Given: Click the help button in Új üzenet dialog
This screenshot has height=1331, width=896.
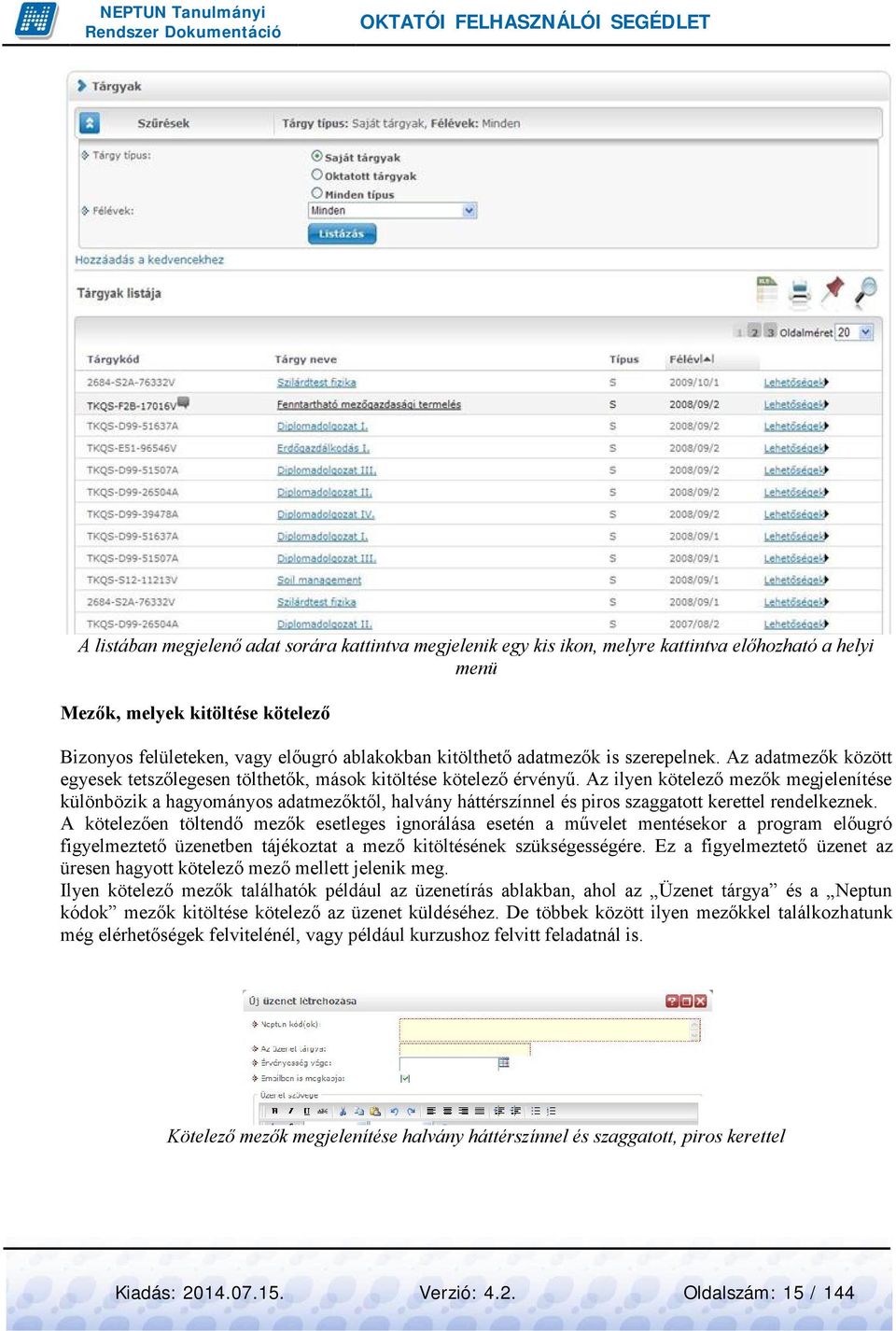Looking at the screenshot, I should point(671,1001).
